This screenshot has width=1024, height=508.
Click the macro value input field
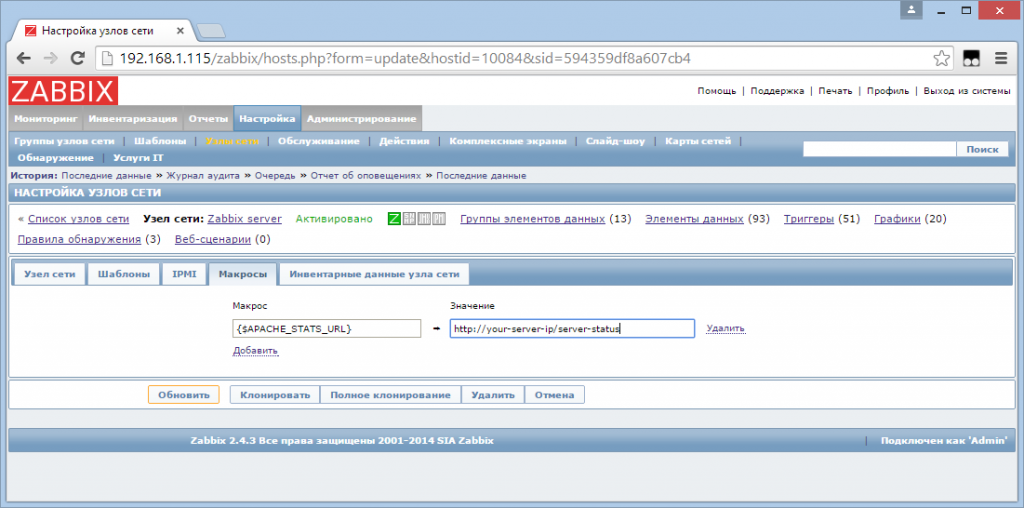pyautogui.click(x=571, y=328)
